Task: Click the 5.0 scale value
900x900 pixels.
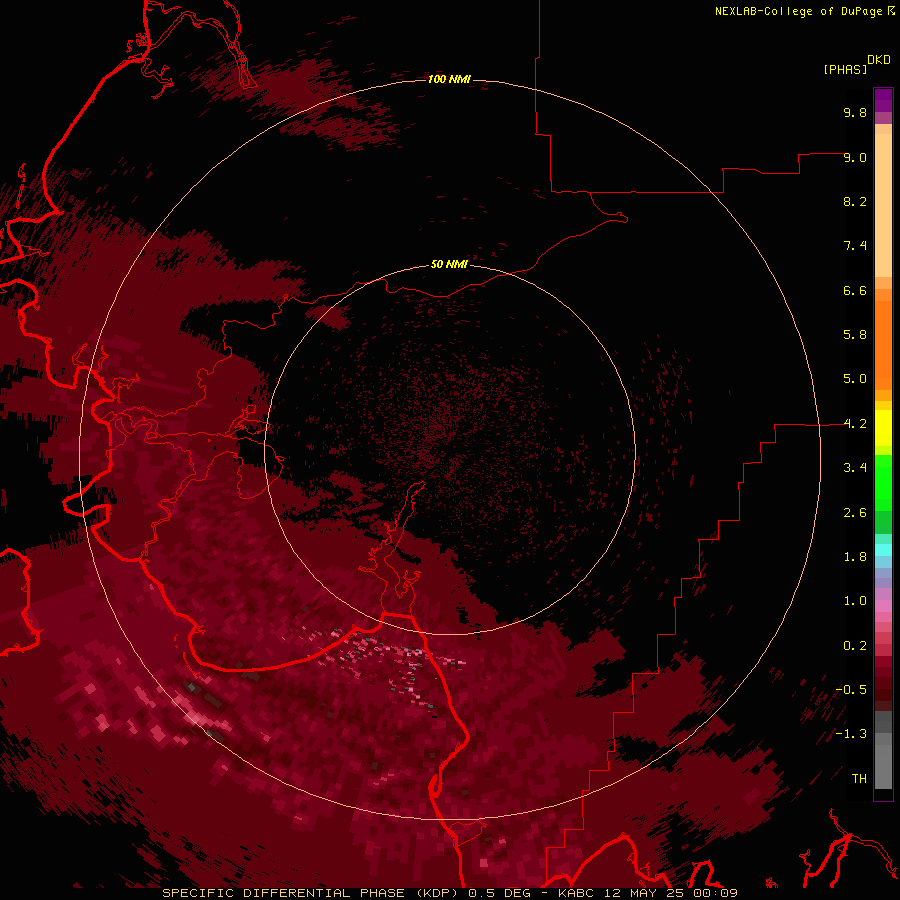Action: click(x=855, y=379)
